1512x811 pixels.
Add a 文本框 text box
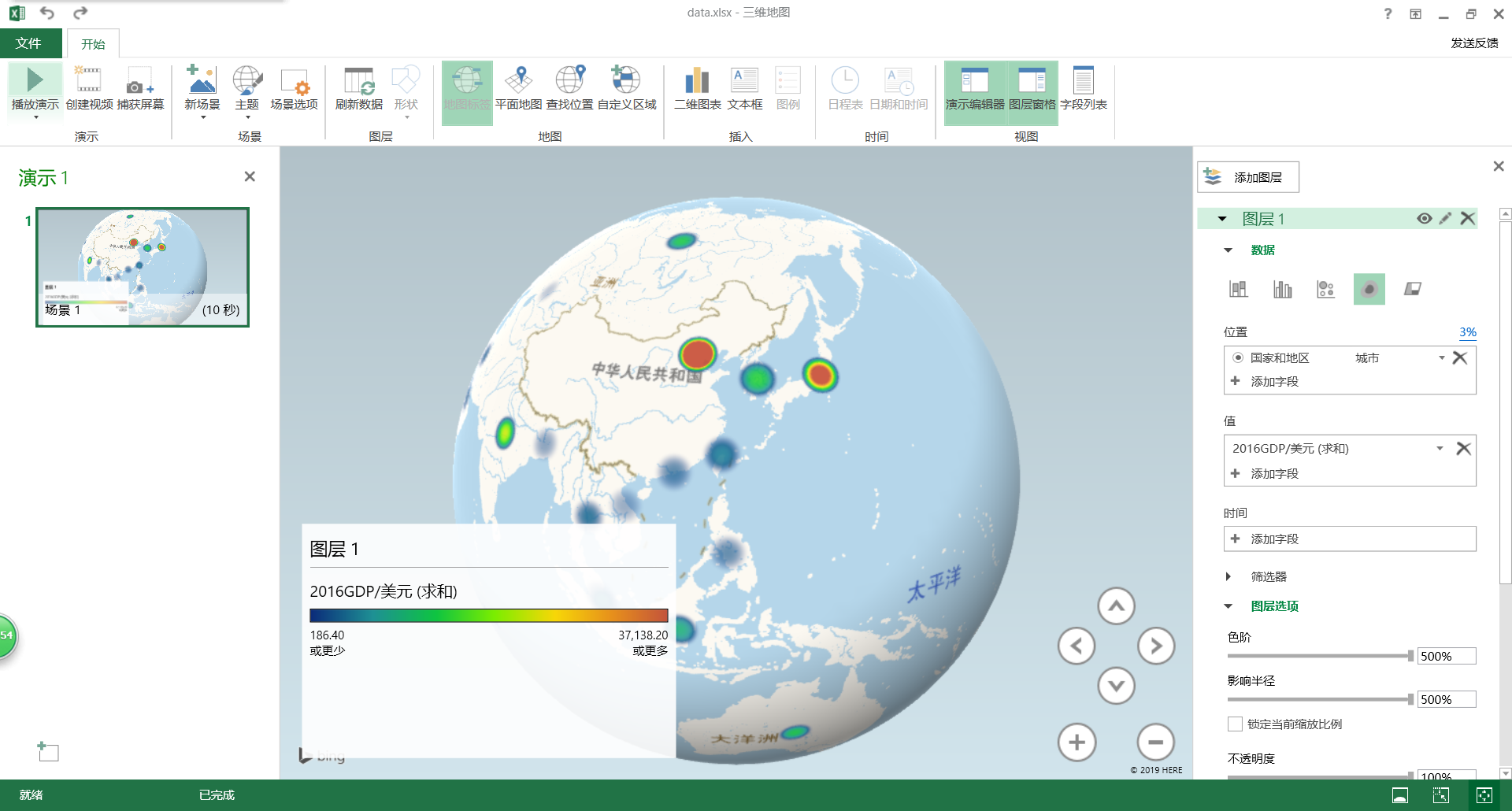tap(743, 88)
